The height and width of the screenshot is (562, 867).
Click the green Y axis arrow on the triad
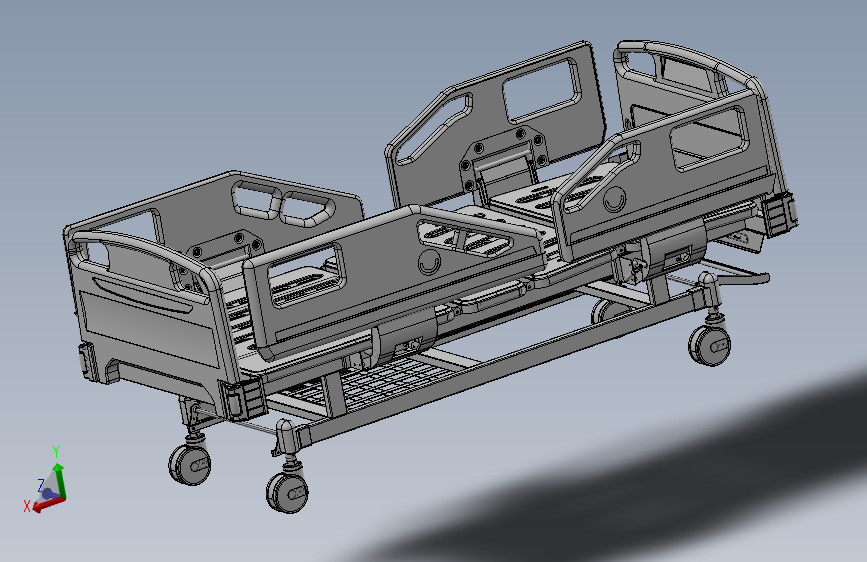(60, 481)
